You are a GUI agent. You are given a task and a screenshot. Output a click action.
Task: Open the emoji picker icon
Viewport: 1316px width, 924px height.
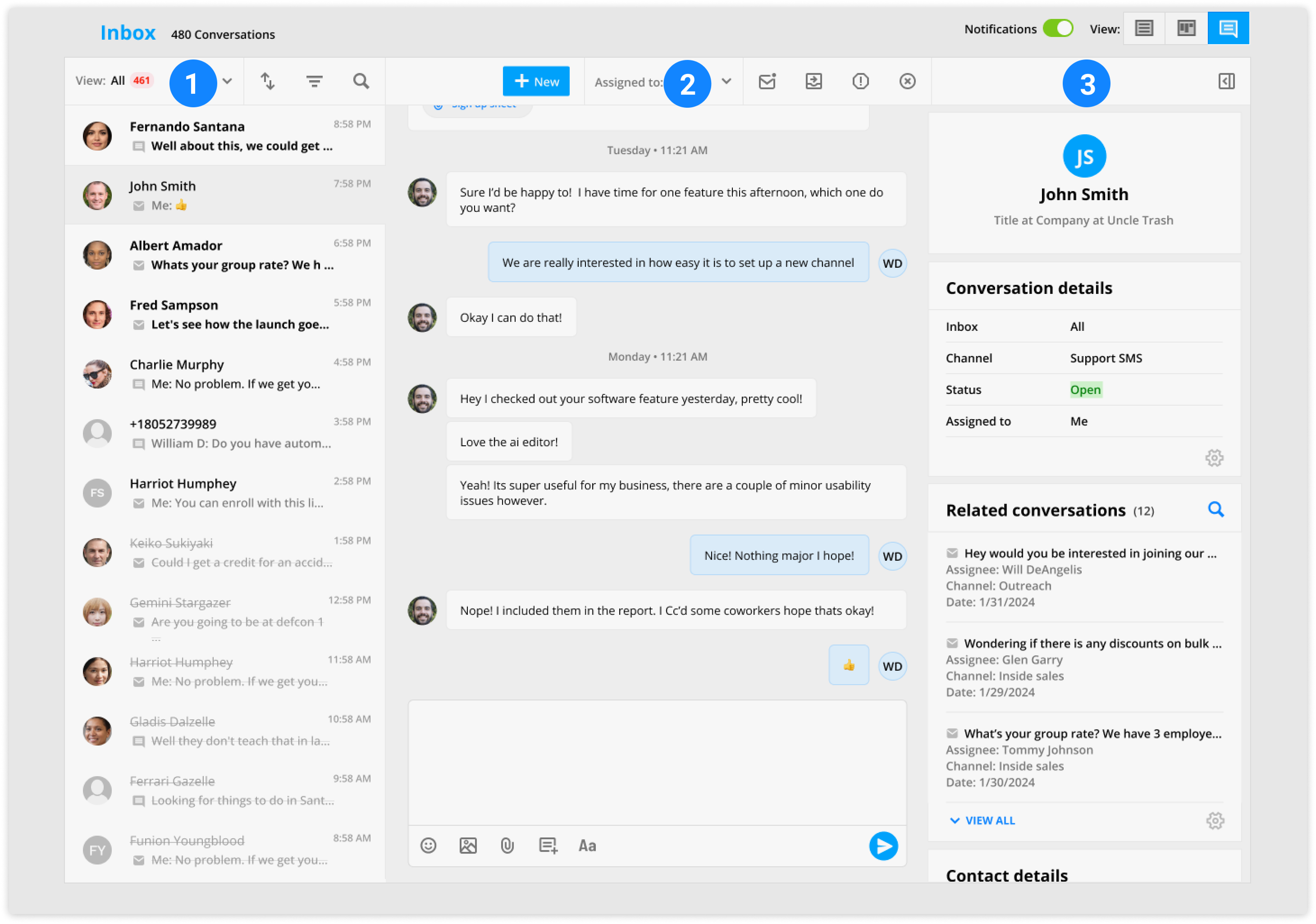[x=428, y=846]
